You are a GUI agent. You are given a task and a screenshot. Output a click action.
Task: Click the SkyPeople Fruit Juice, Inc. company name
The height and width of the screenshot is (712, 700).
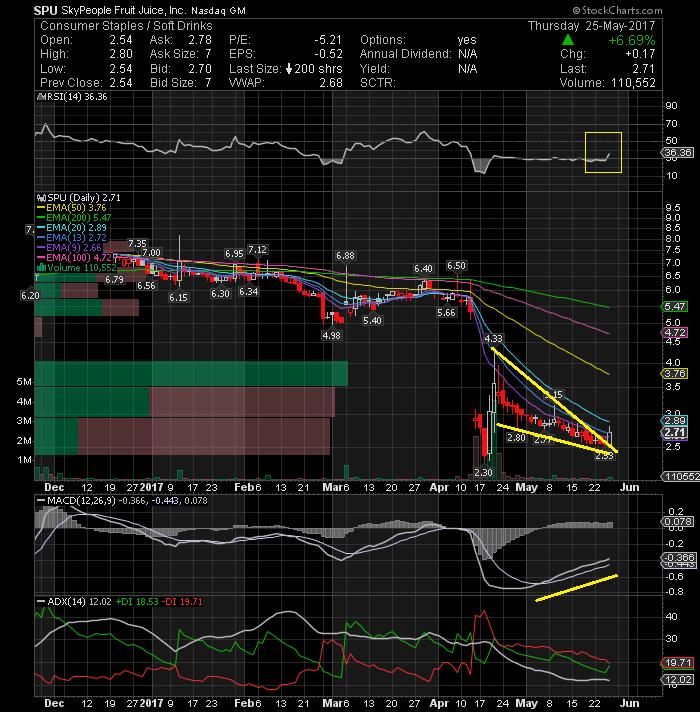123,10
